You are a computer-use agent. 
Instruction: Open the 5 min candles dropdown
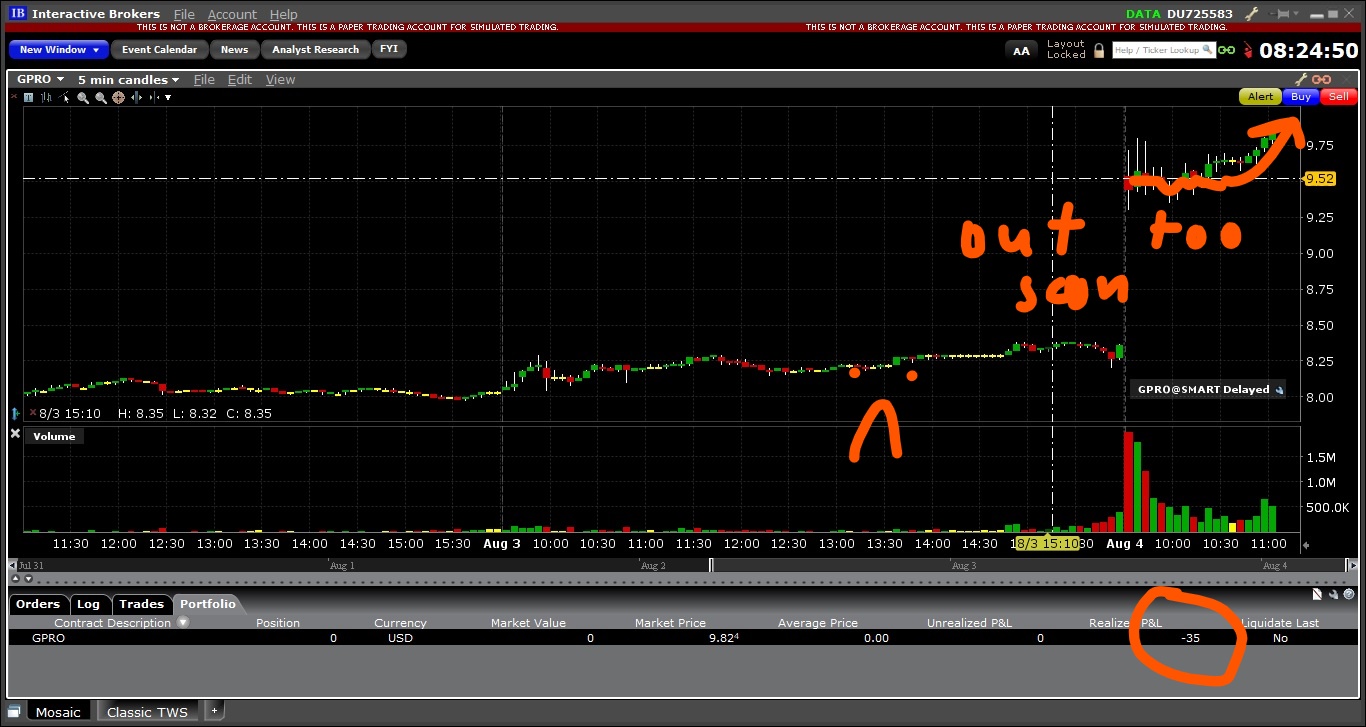click(x=128, y=79)
